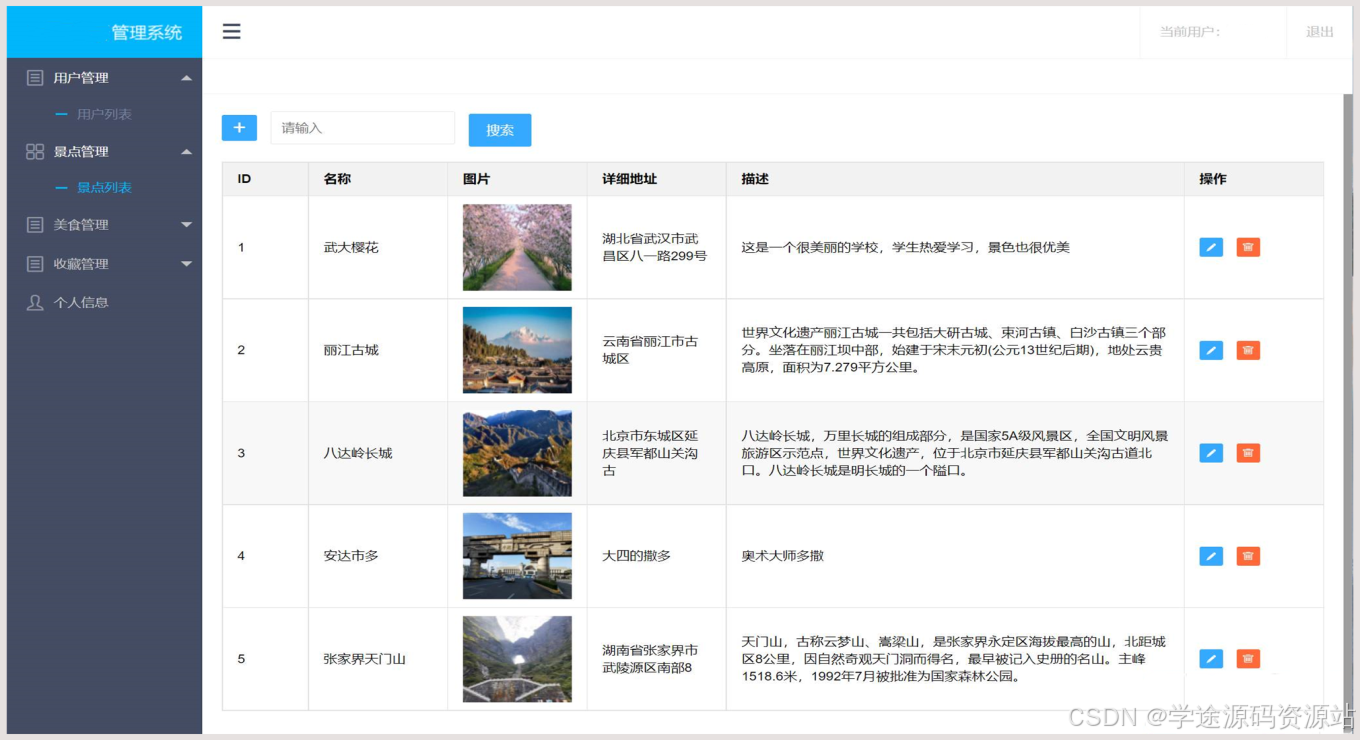Image resolution: width=1360 pixels, height=740 pixels.
Task: Click the name cell 八达岭长城
Action: coord(358,453)
